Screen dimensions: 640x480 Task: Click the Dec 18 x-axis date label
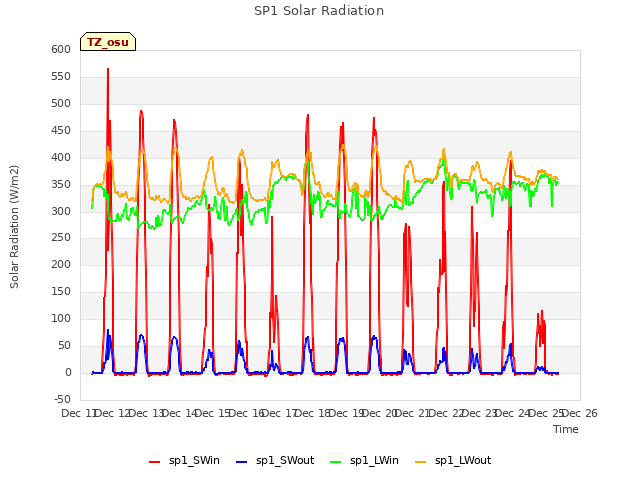point(312,413)
